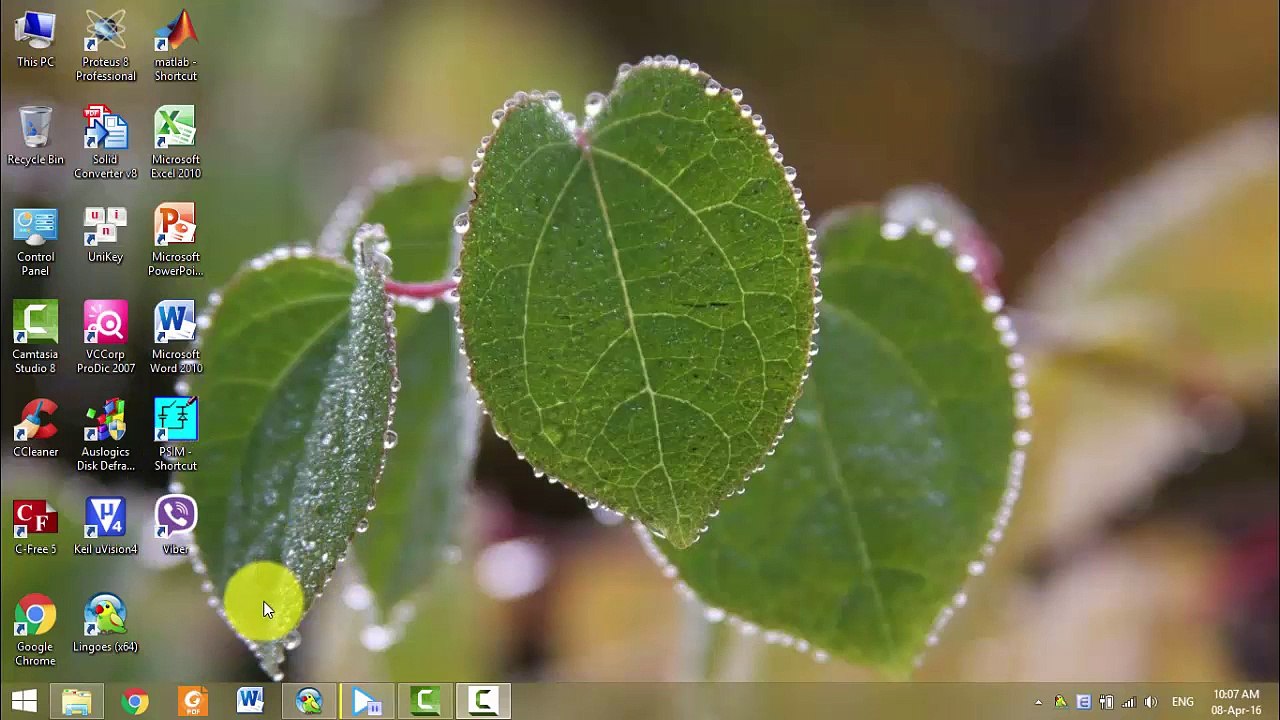Viewport: 1280px width, 720px height.
Task: Open File Explorer from the taskbar
Action: (77, 701)
